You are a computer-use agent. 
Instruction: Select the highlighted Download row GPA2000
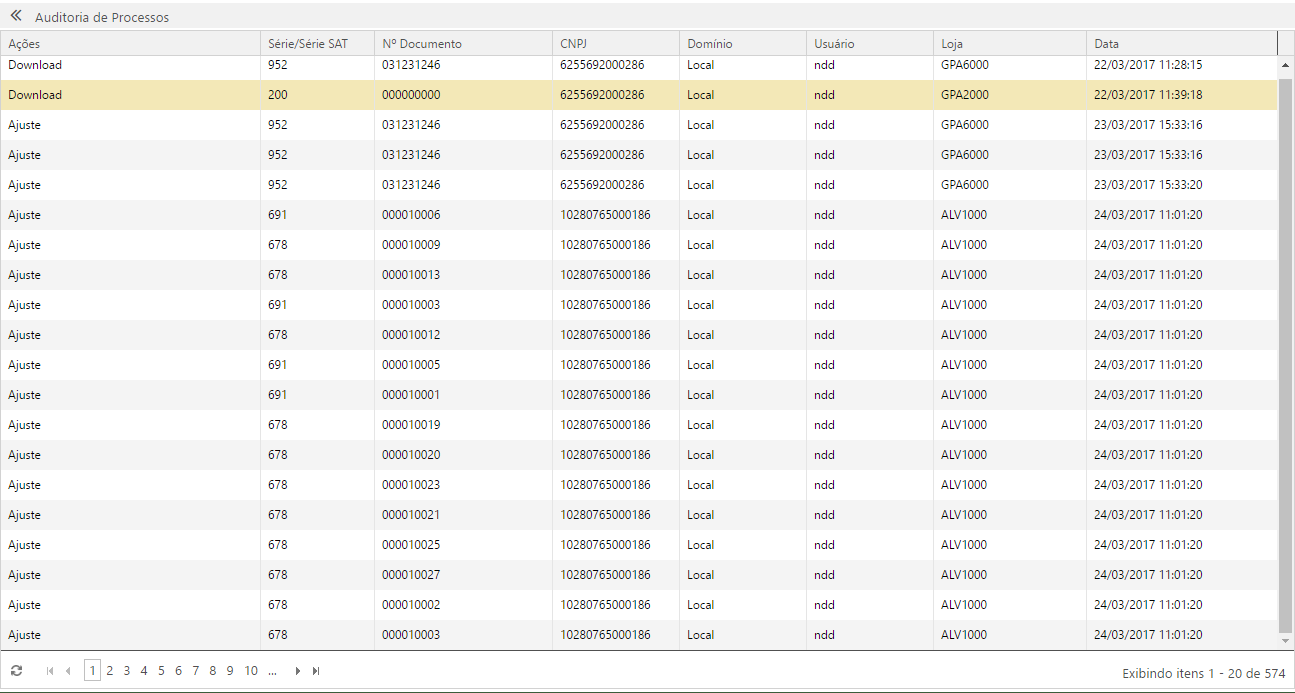(638, 95)
